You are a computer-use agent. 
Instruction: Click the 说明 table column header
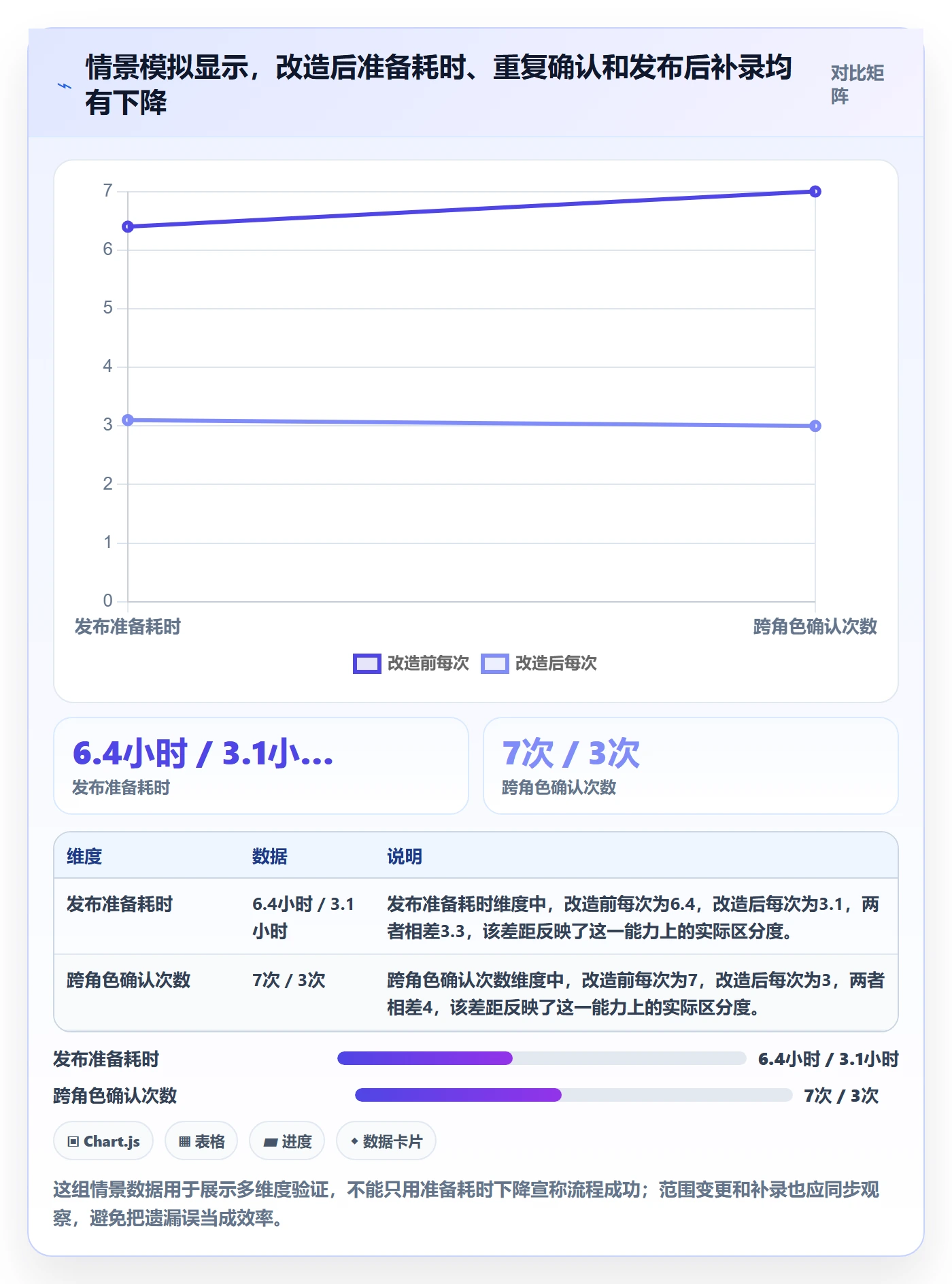coord(405,856)
